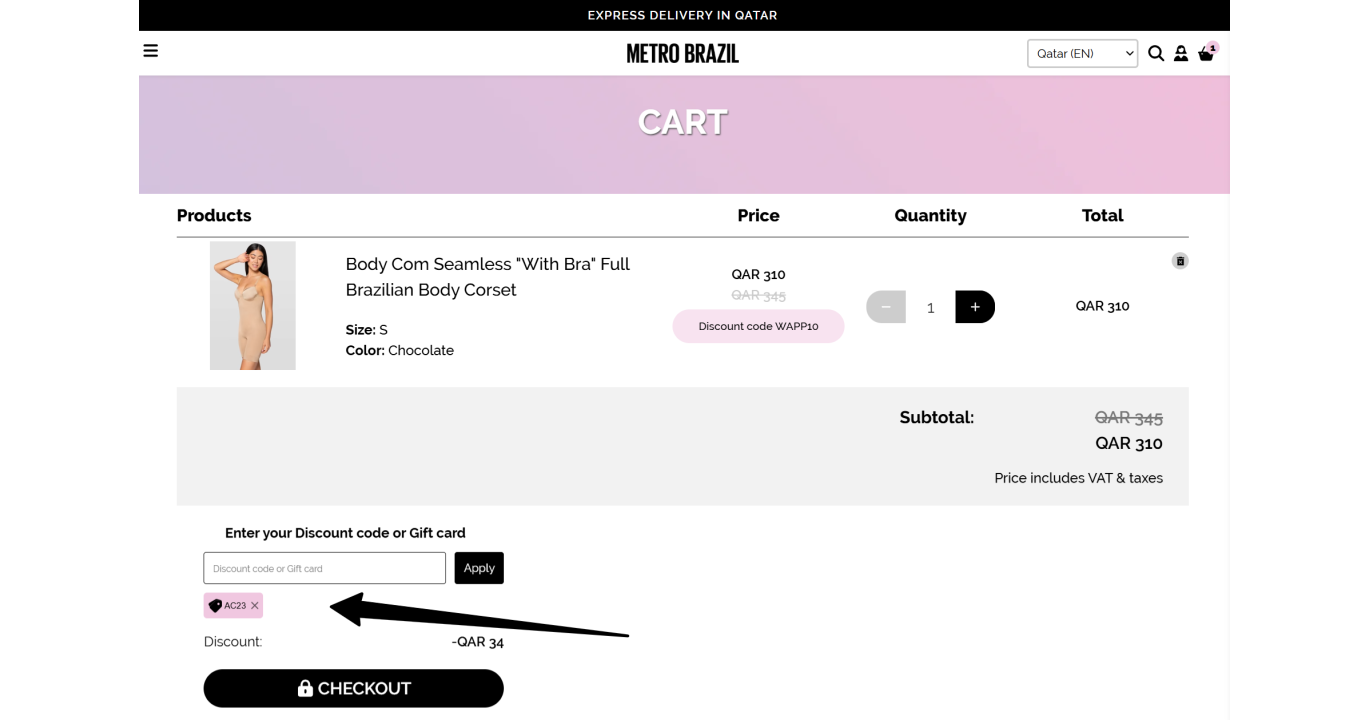Expand the Qatar (EN) country dropdown
The height and width of the screenshot is (720, 1368).
click(x=1083, y=54)
